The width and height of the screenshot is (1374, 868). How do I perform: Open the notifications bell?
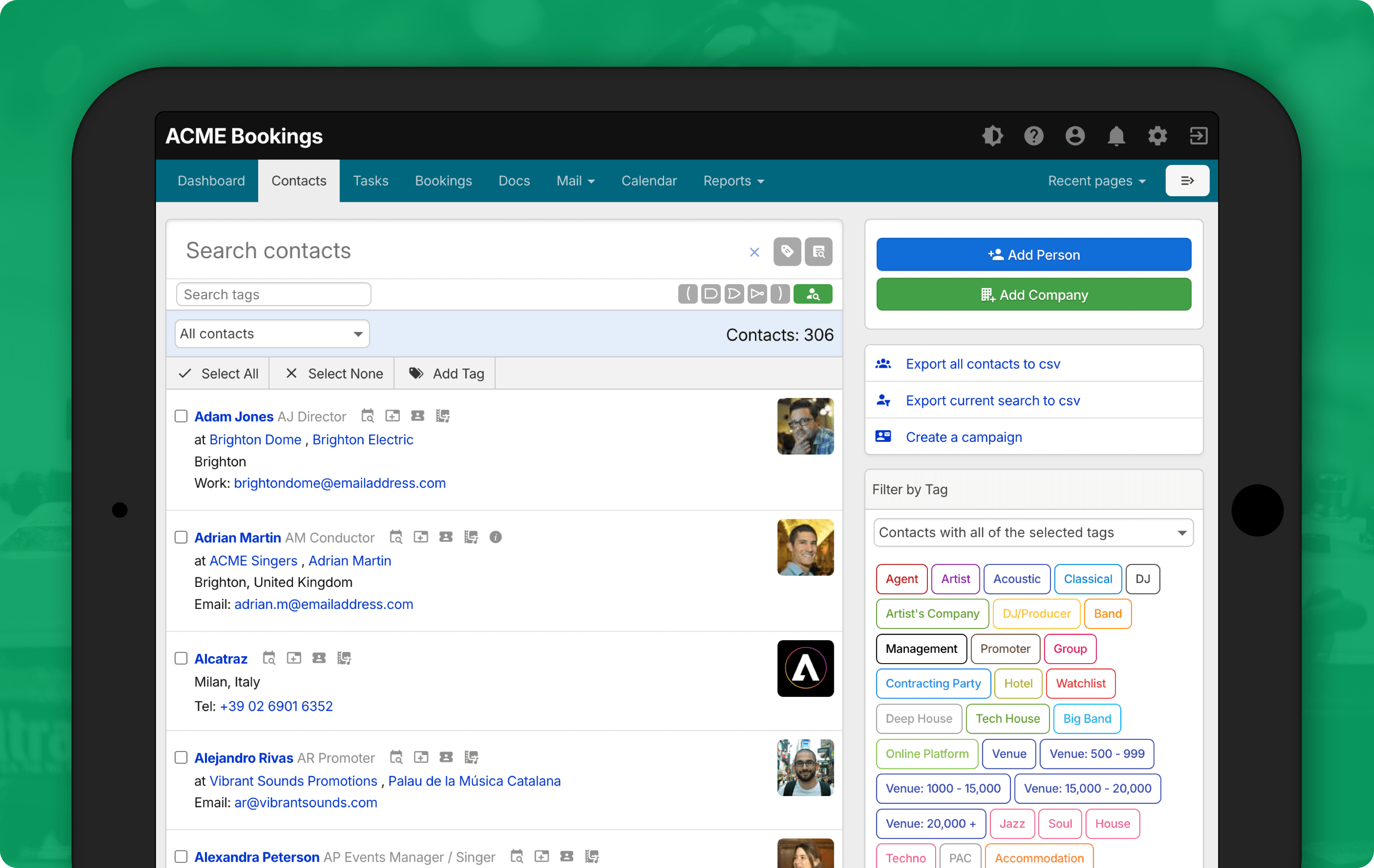point(1117,136)
